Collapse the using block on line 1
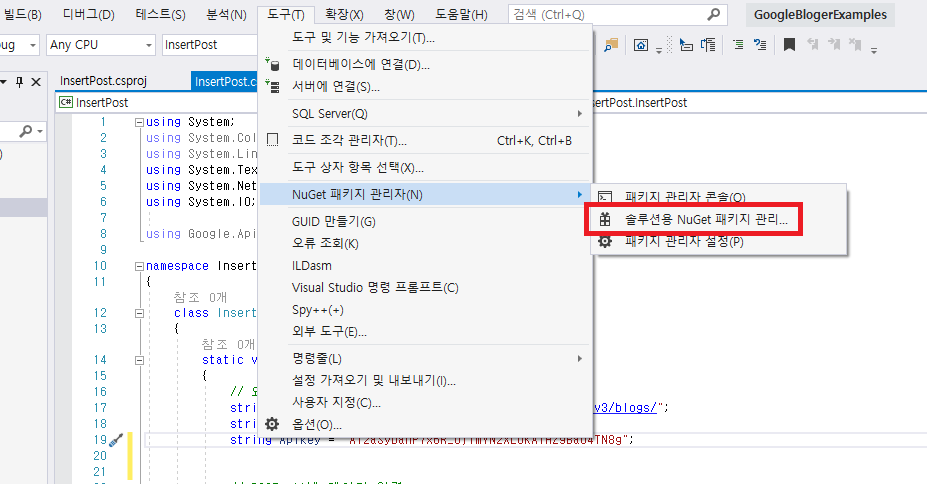927x484 pixels. coord(140,122)
